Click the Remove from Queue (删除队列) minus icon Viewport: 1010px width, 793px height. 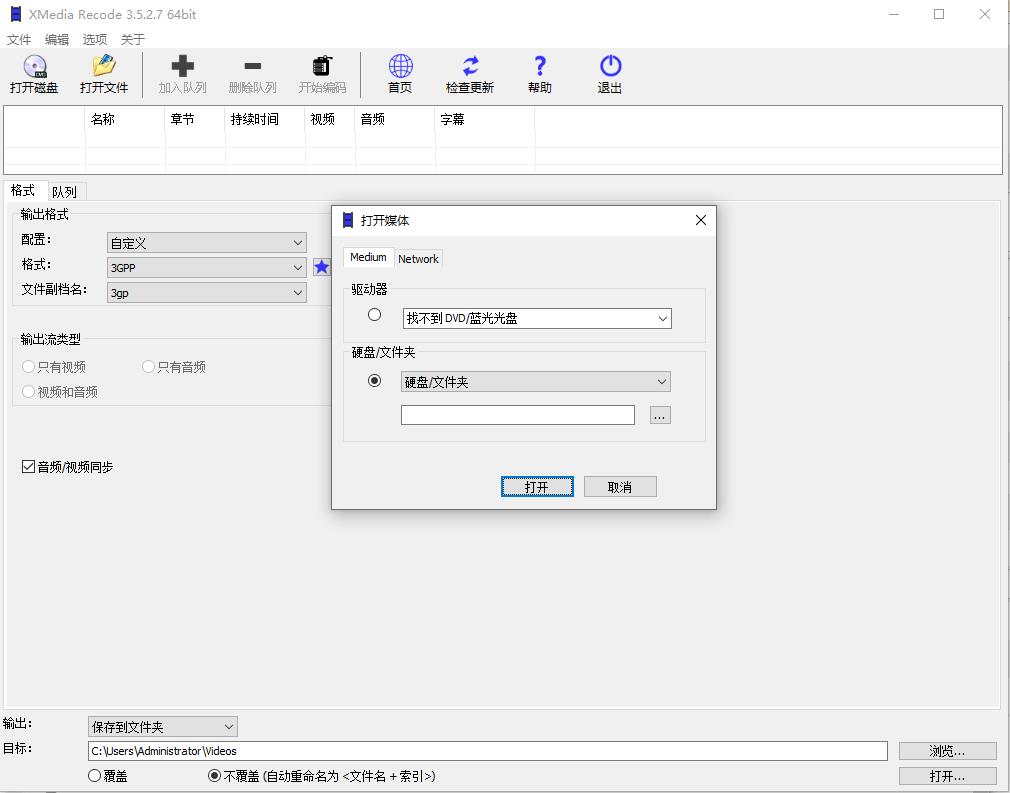point(252,66)
